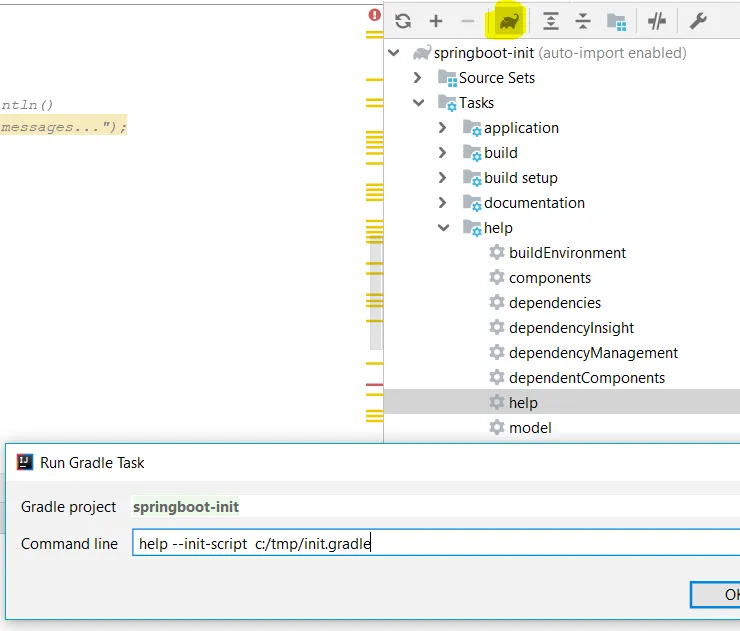Select the springboot-init project row

(562, 53)
